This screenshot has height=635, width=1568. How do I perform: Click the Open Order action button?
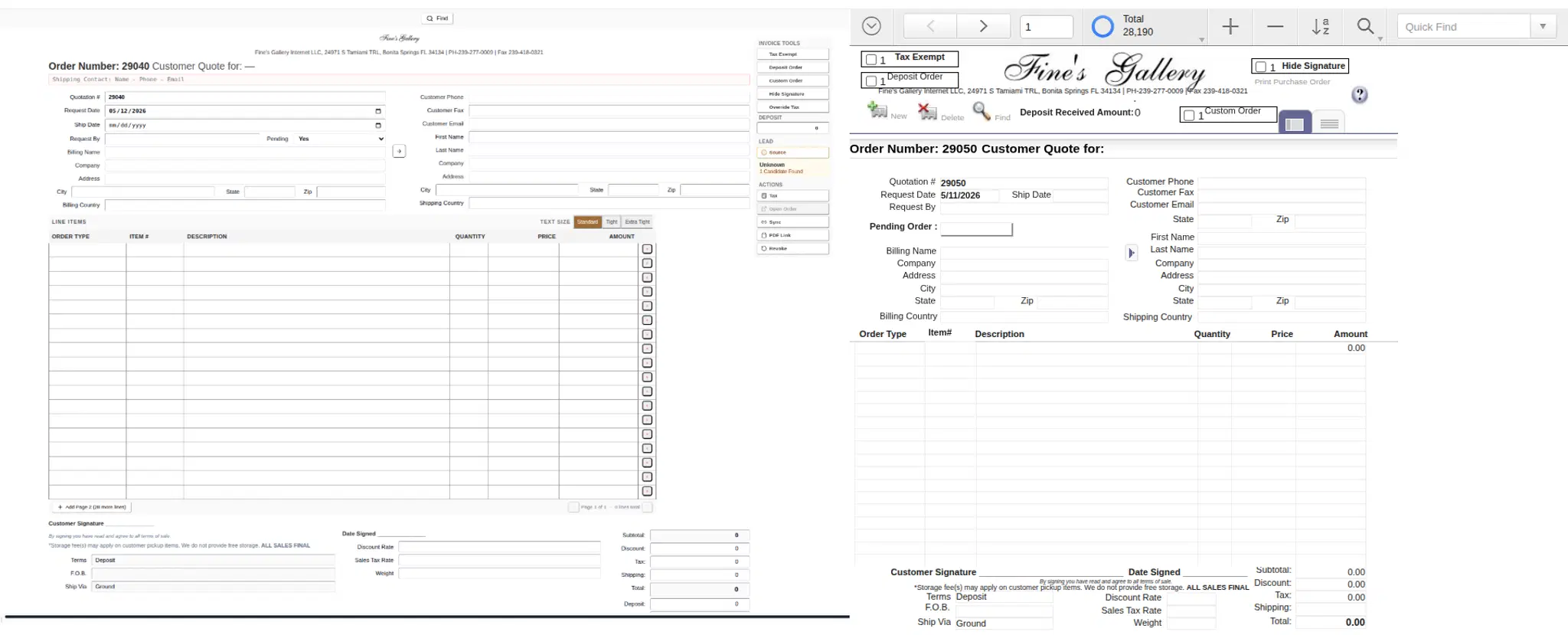(x=792, y=208)
